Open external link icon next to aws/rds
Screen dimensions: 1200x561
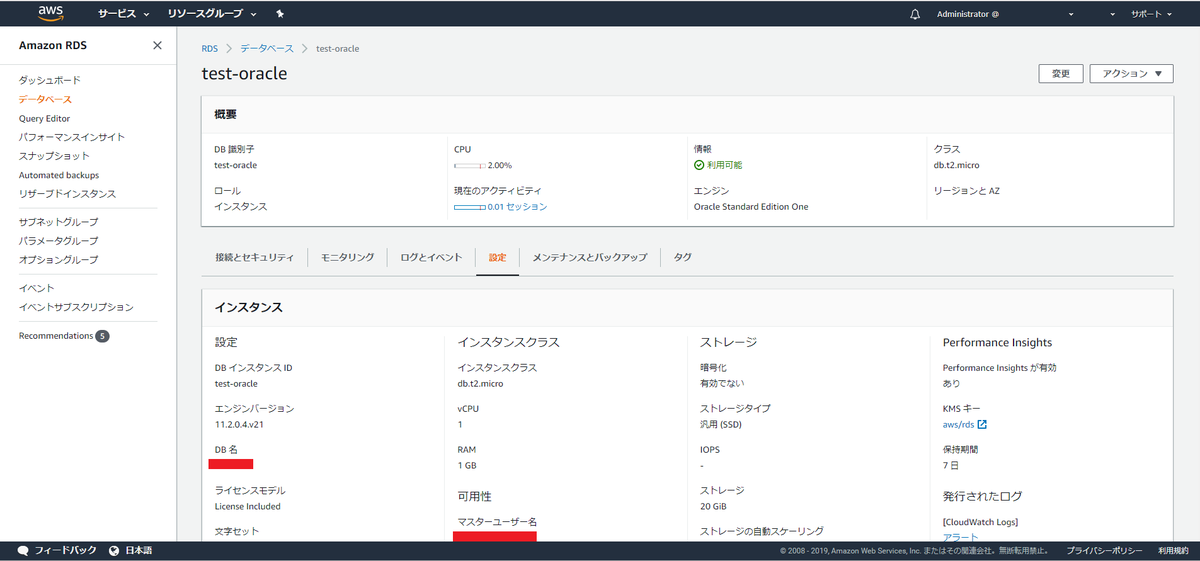point(982,424)
